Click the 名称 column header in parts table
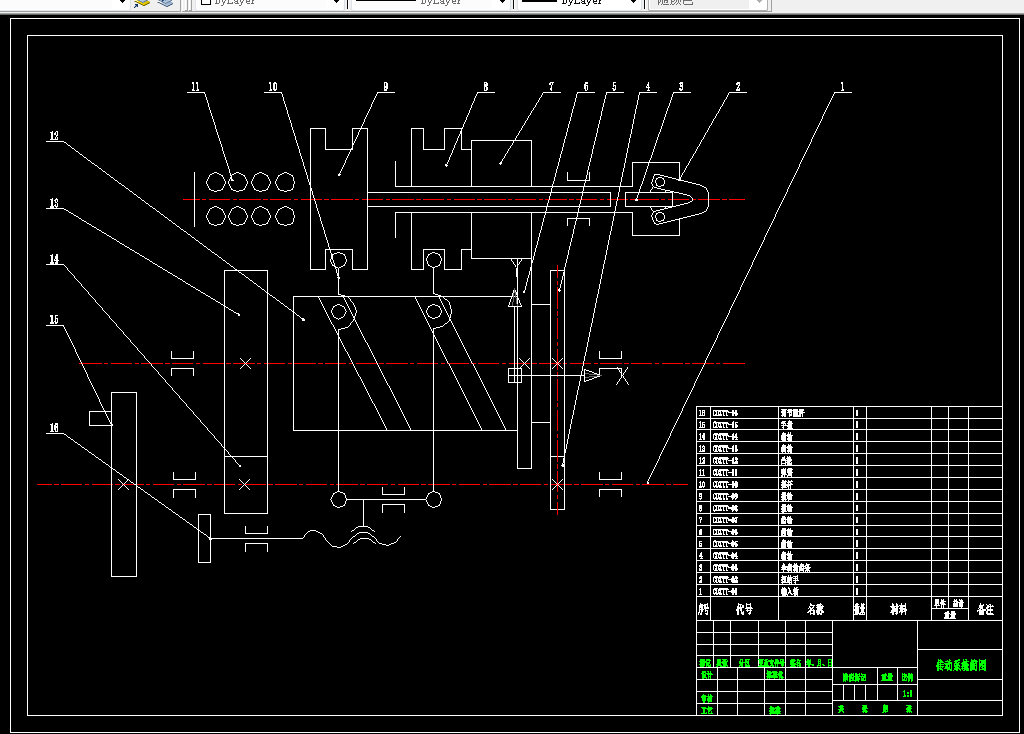Viewport: 1024px width, 734px height. pos(816,609)
